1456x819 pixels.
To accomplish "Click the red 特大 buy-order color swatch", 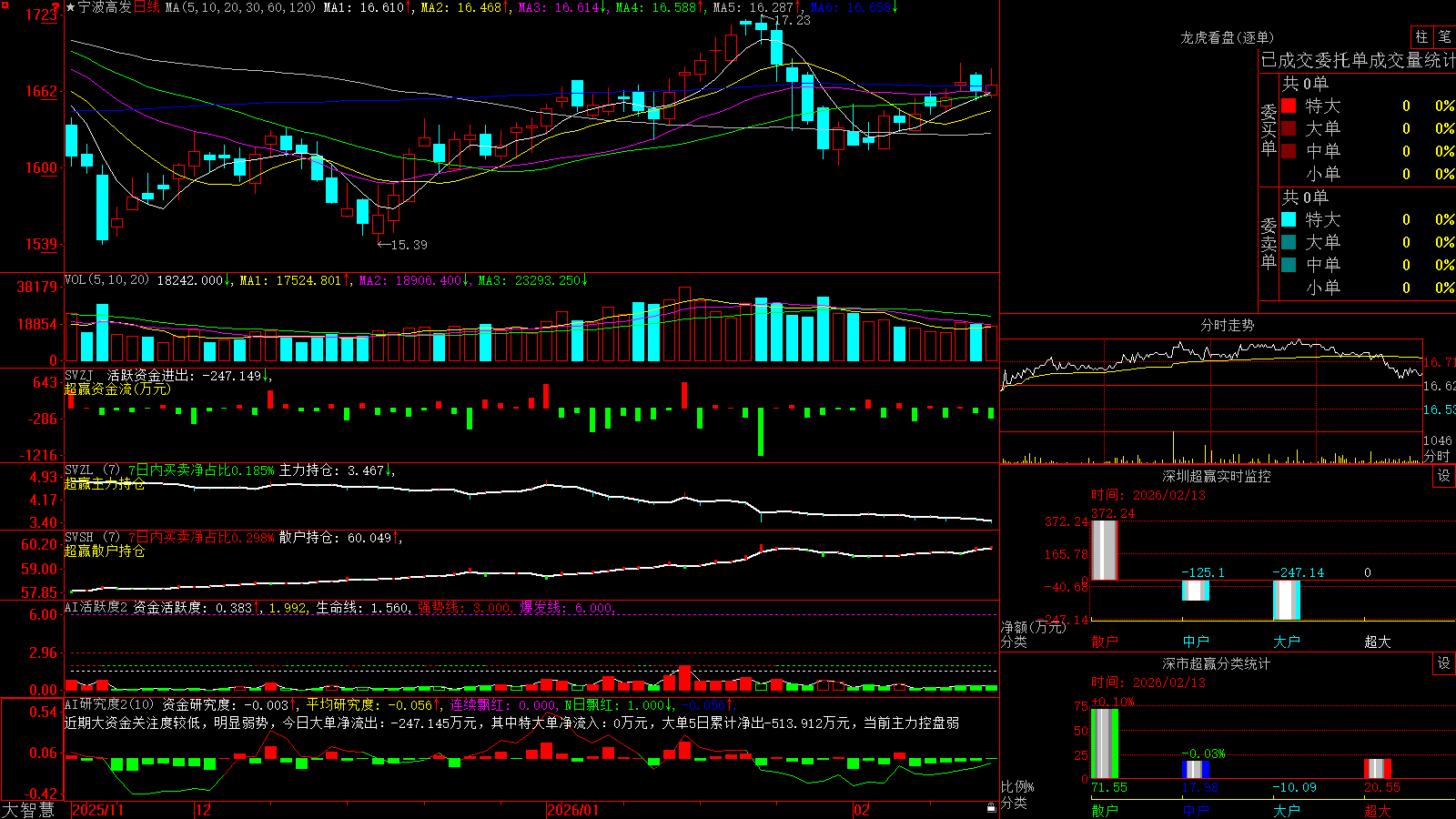I will click(x=1289, y=106).
